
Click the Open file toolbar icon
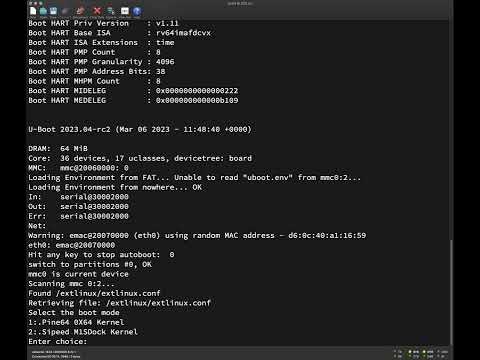(x=43, y=11)
